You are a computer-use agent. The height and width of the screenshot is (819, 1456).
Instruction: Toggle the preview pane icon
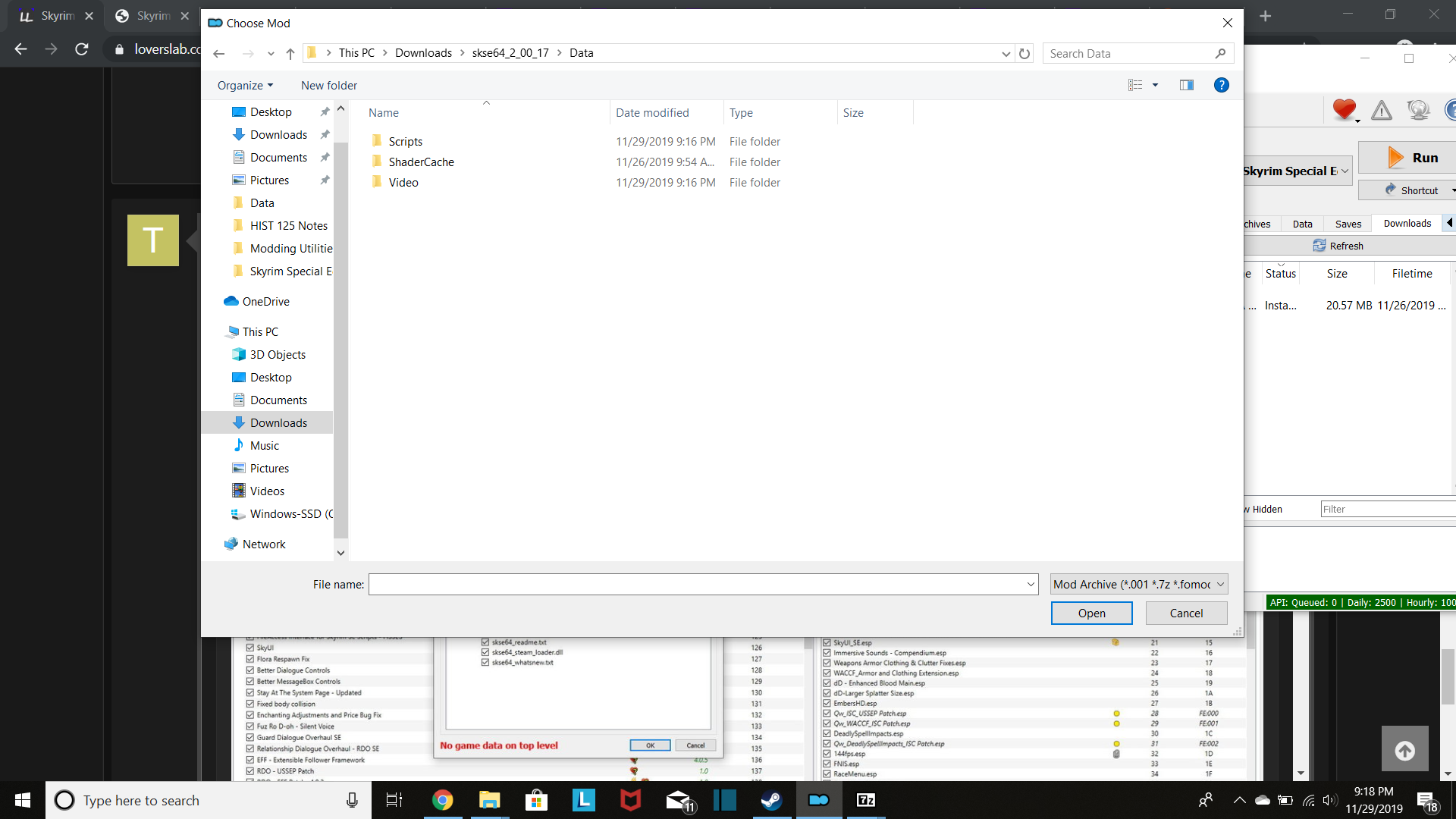point(1186,85)
